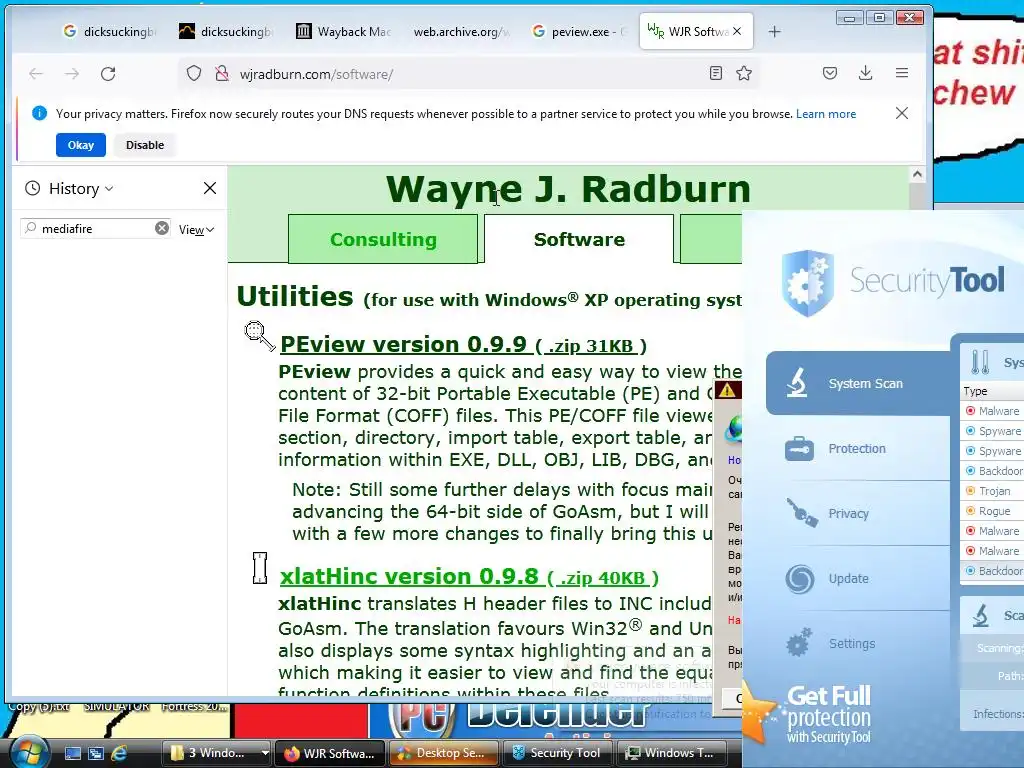Switch to second dicksuckingb tab
The width and height of the screenshot is (1024, 768).
[x=226, y=31]
